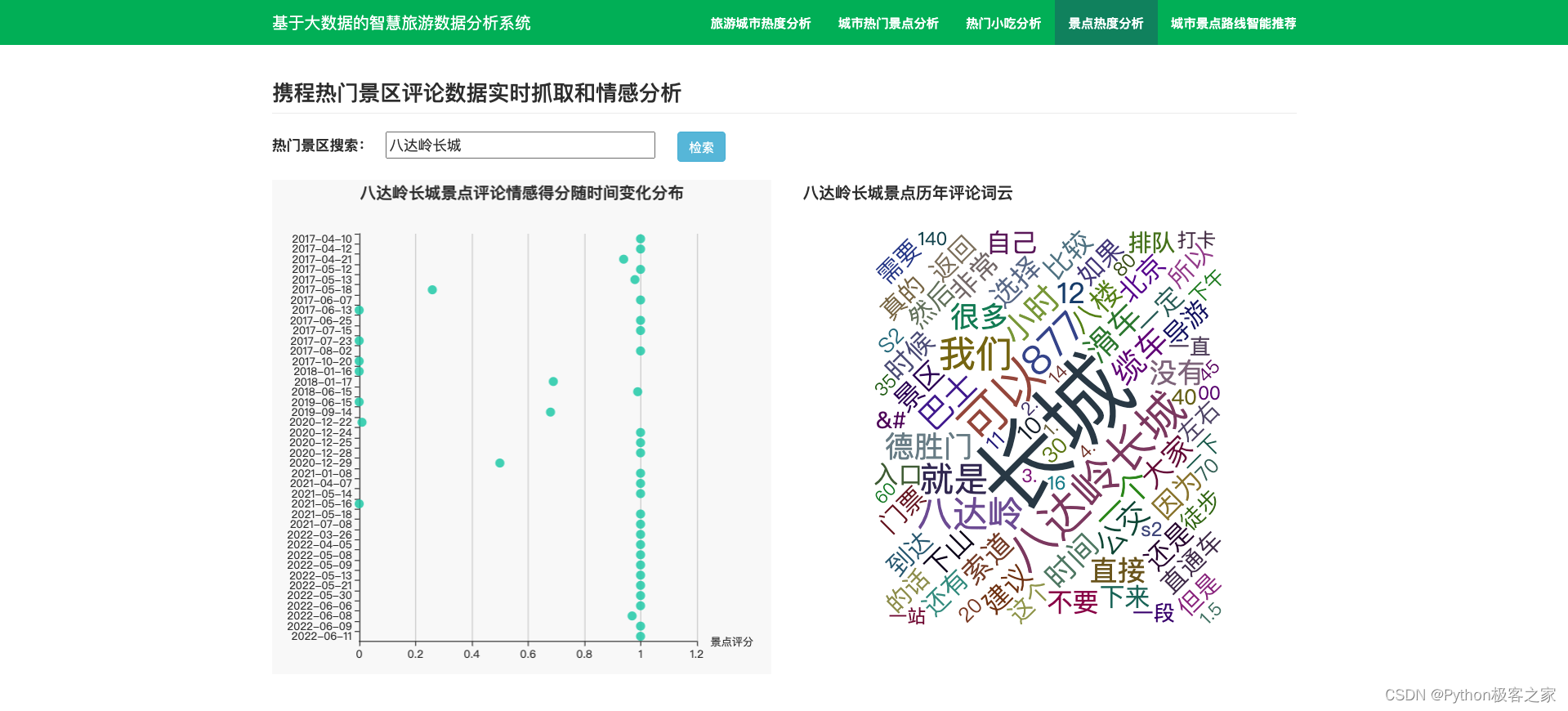This screenshot has width=1568, height=711.
Task: Click the data point for 2017-05-18
Action: pos(432,290)
